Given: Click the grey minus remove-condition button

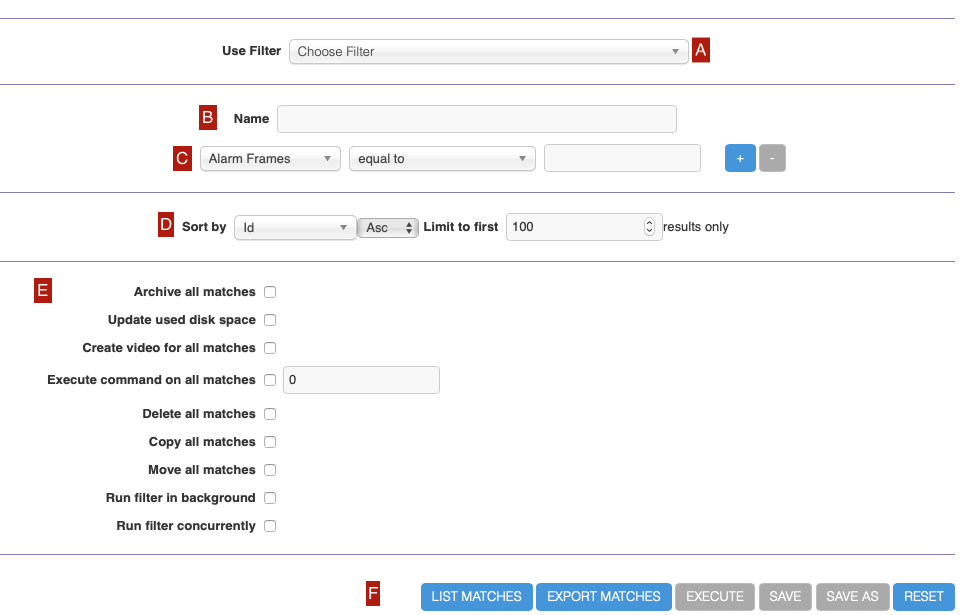Looking at the screenshot, I should [x=772, y=158].
